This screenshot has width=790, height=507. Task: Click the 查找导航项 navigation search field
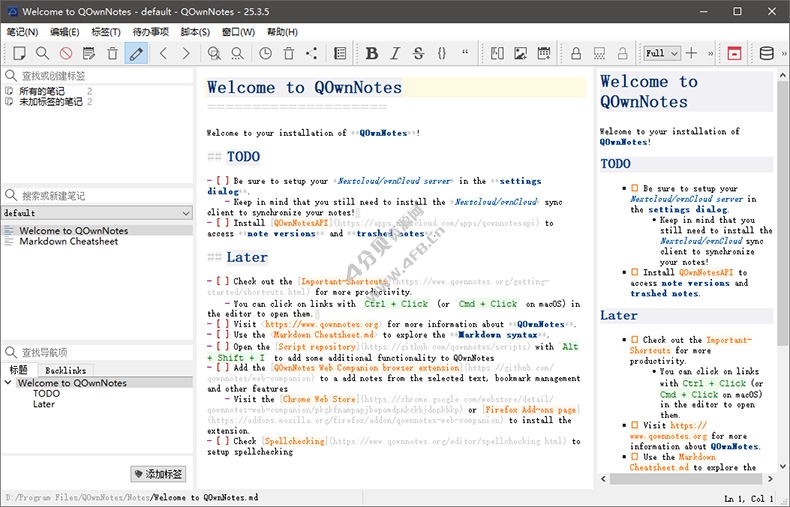(97, 352)
